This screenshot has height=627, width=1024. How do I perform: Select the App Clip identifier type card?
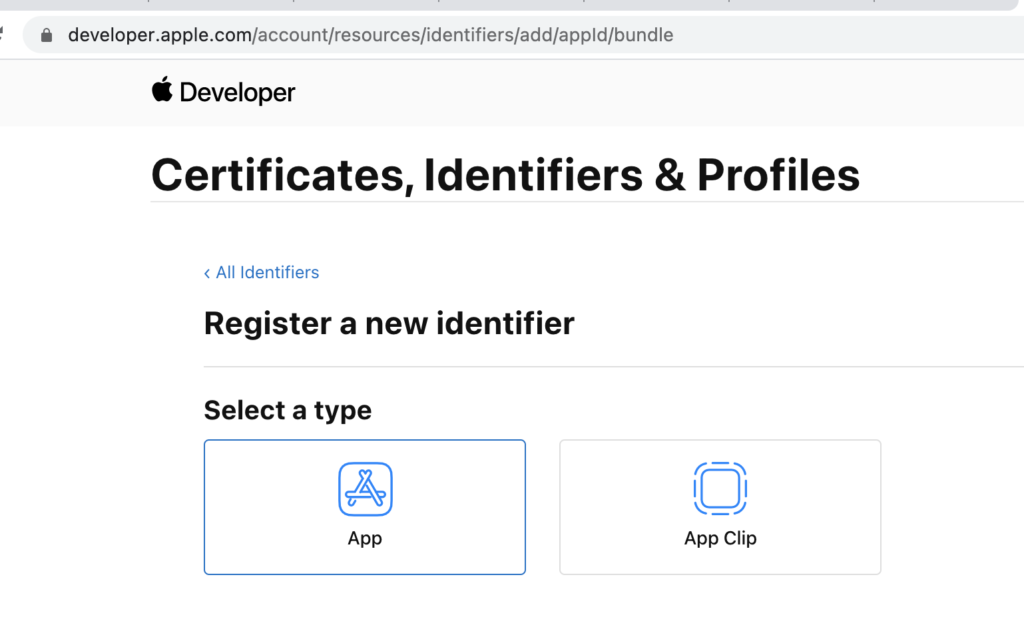pyautogui.click(x=720, y=507)
